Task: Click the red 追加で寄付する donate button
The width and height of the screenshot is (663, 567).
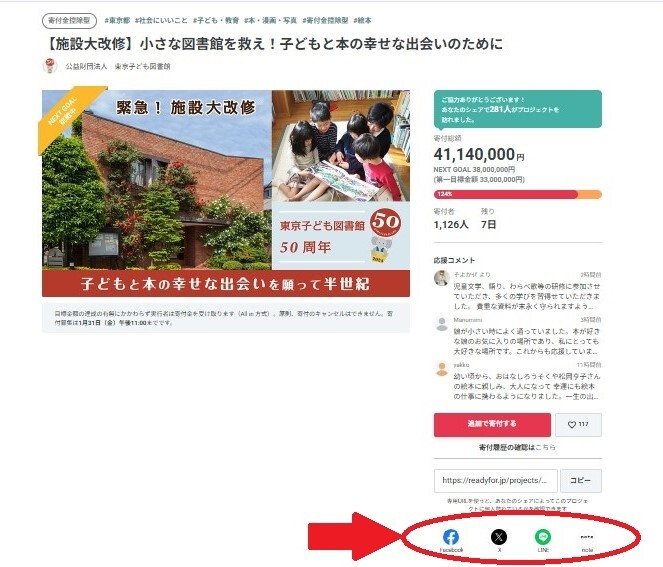Action: 492,424
